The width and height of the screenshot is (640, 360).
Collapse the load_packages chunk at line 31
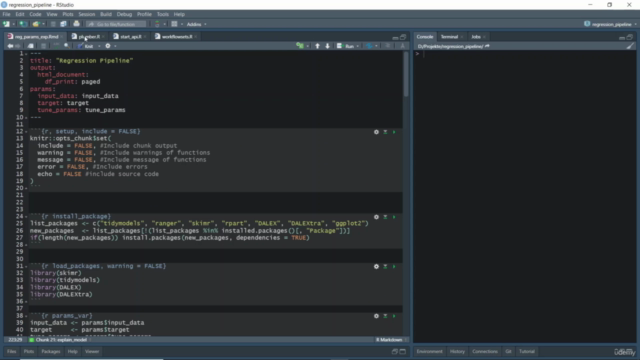(26, 266)
